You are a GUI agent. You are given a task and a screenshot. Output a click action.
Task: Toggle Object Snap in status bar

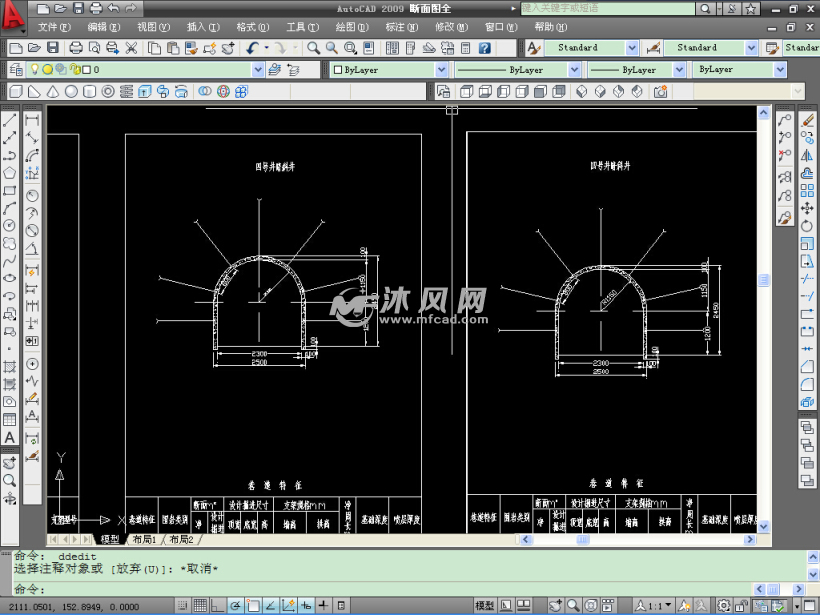click(253, 606)
